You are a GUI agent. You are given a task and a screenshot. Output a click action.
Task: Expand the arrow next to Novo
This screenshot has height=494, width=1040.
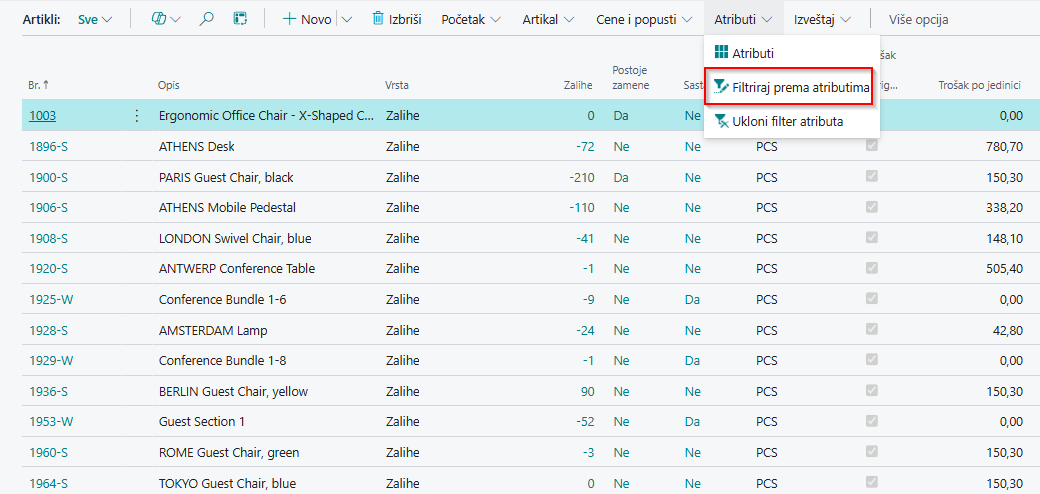[x=347, y=19]
